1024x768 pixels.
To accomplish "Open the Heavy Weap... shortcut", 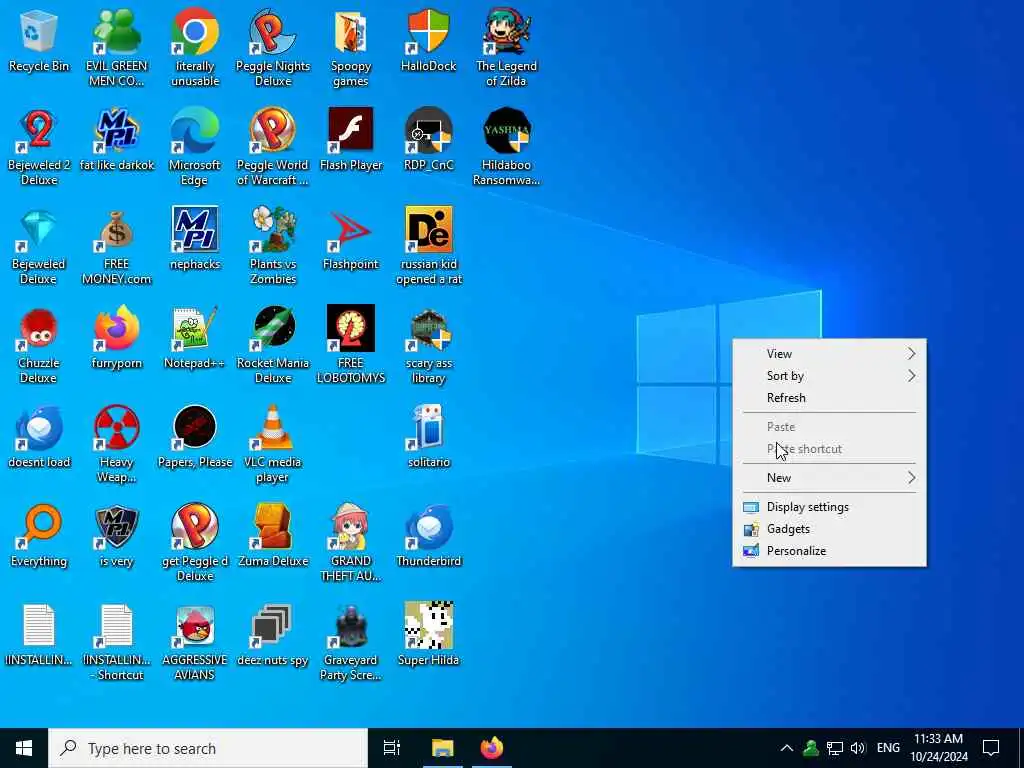I will pos(116,444).
